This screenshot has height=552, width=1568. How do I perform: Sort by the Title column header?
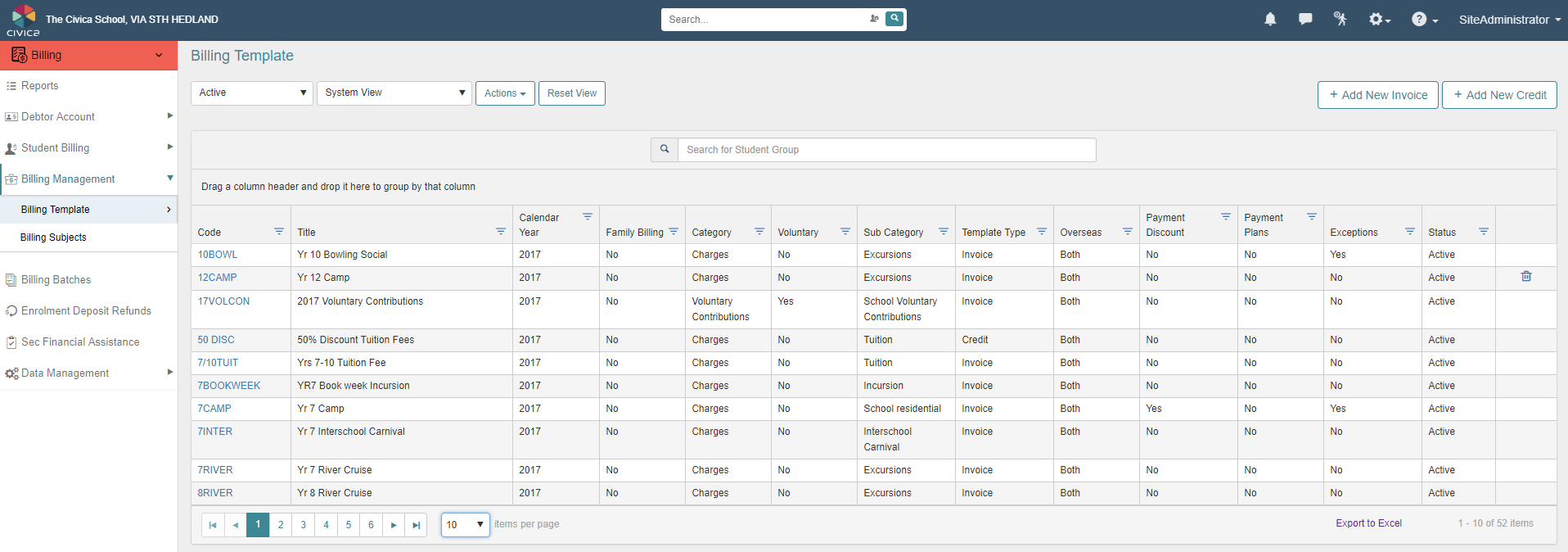click(306, 233)
